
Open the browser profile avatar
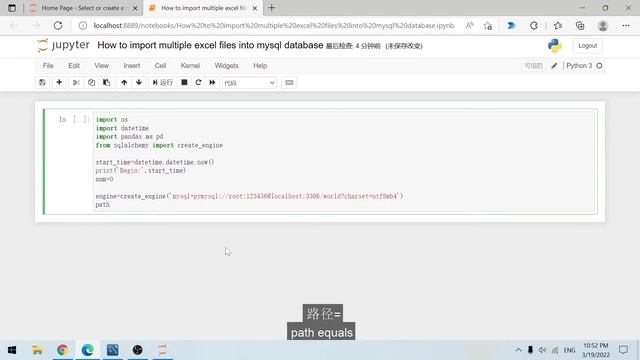(x=602, y=25)
